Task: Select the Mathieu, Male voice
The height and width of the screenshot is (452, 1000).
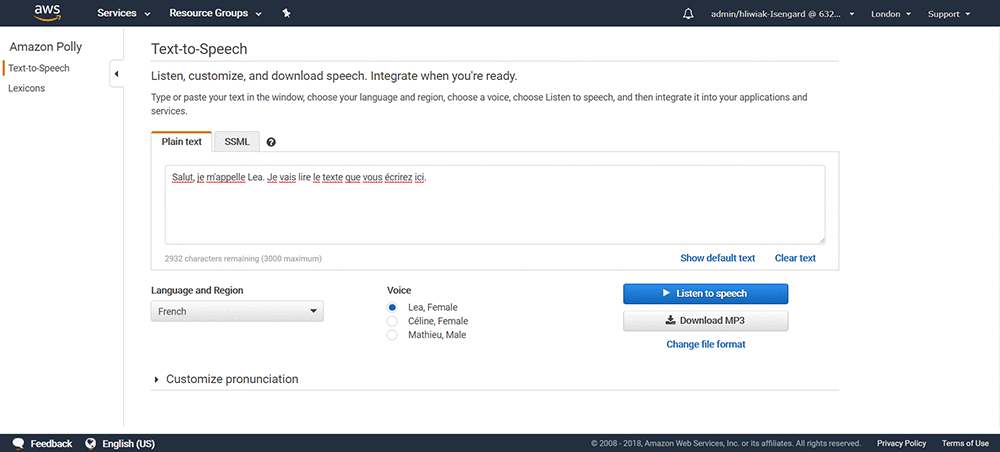Action: [392, 335]
